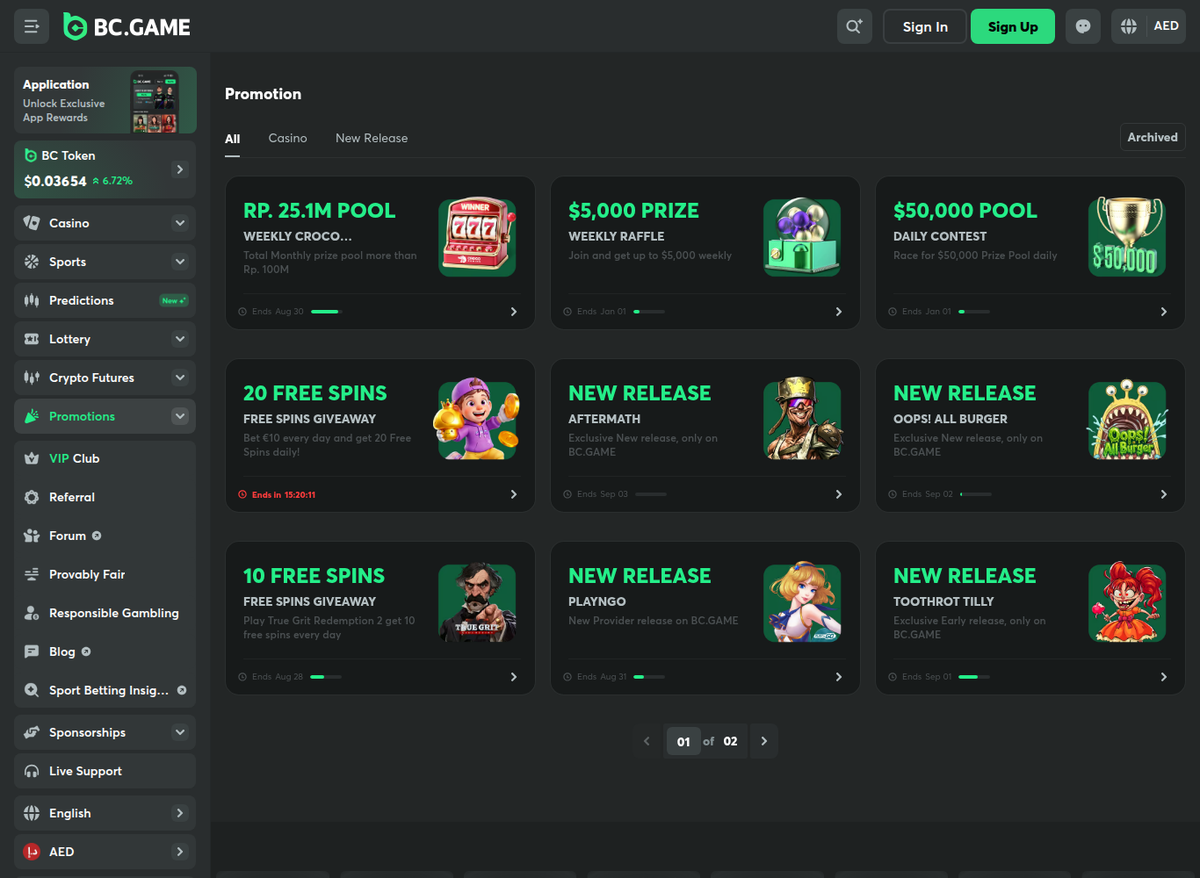Expand the Crypto Futures chevron
The width and height of the screenshot is (1200, 878).
click(x=180, y=378)
